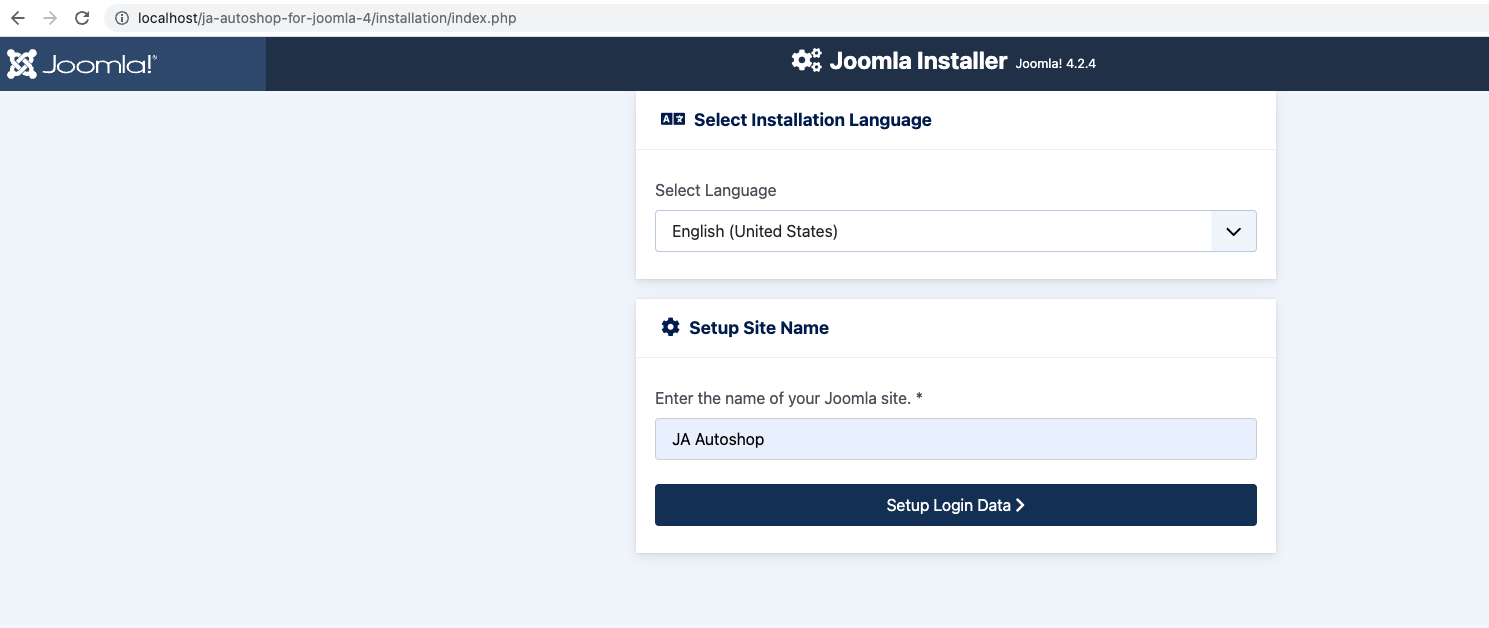The width and height of the screenshot is (1489, 628).
Task: Reload the installation page
Action: [82, 18]
